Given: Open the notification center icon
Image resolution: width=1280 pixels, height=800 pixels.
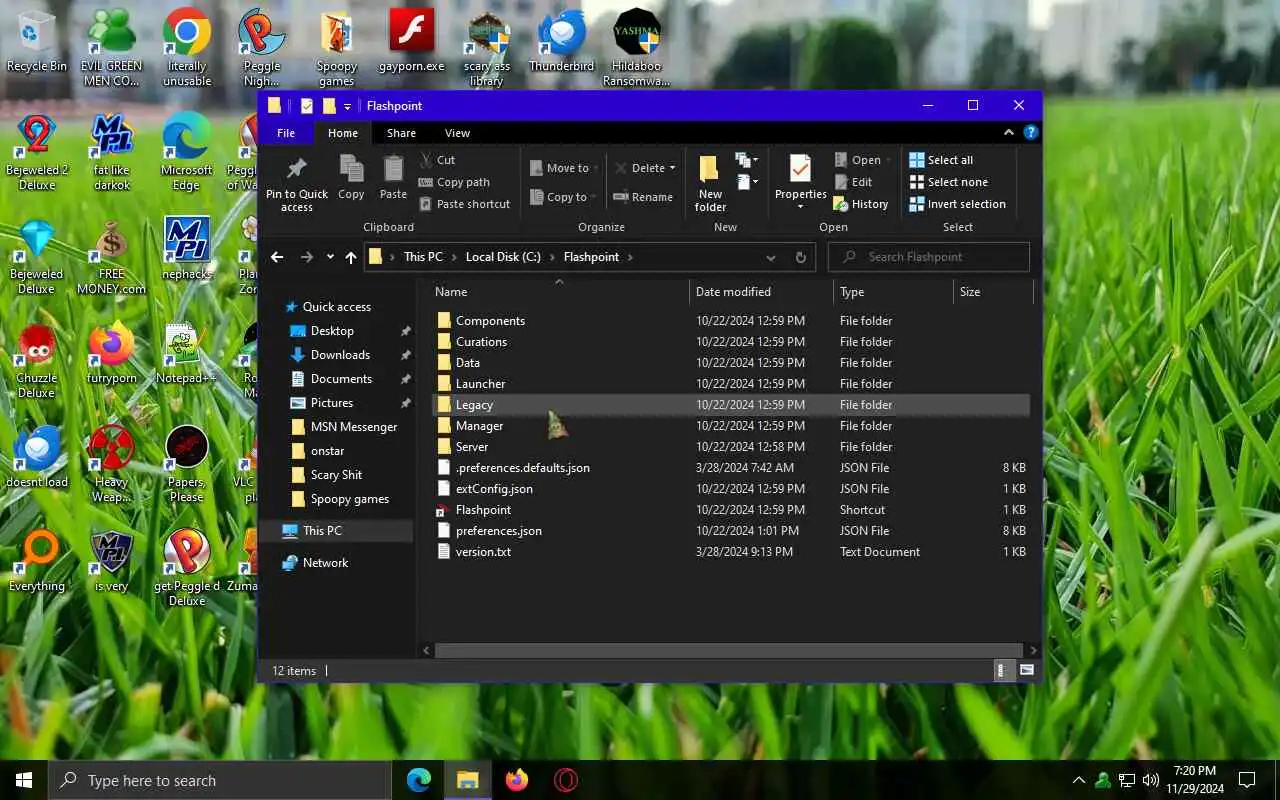Looking at the screenshot, I should (x=1247, y=780).
